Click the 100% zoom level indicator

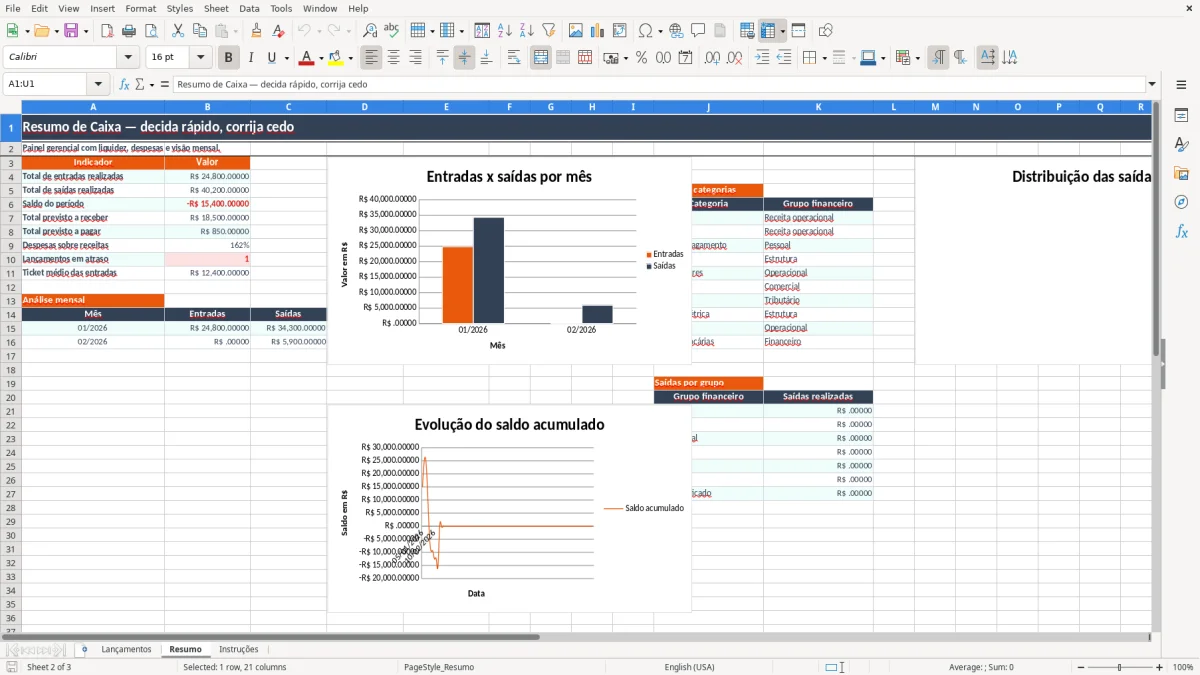[1183, 667]
